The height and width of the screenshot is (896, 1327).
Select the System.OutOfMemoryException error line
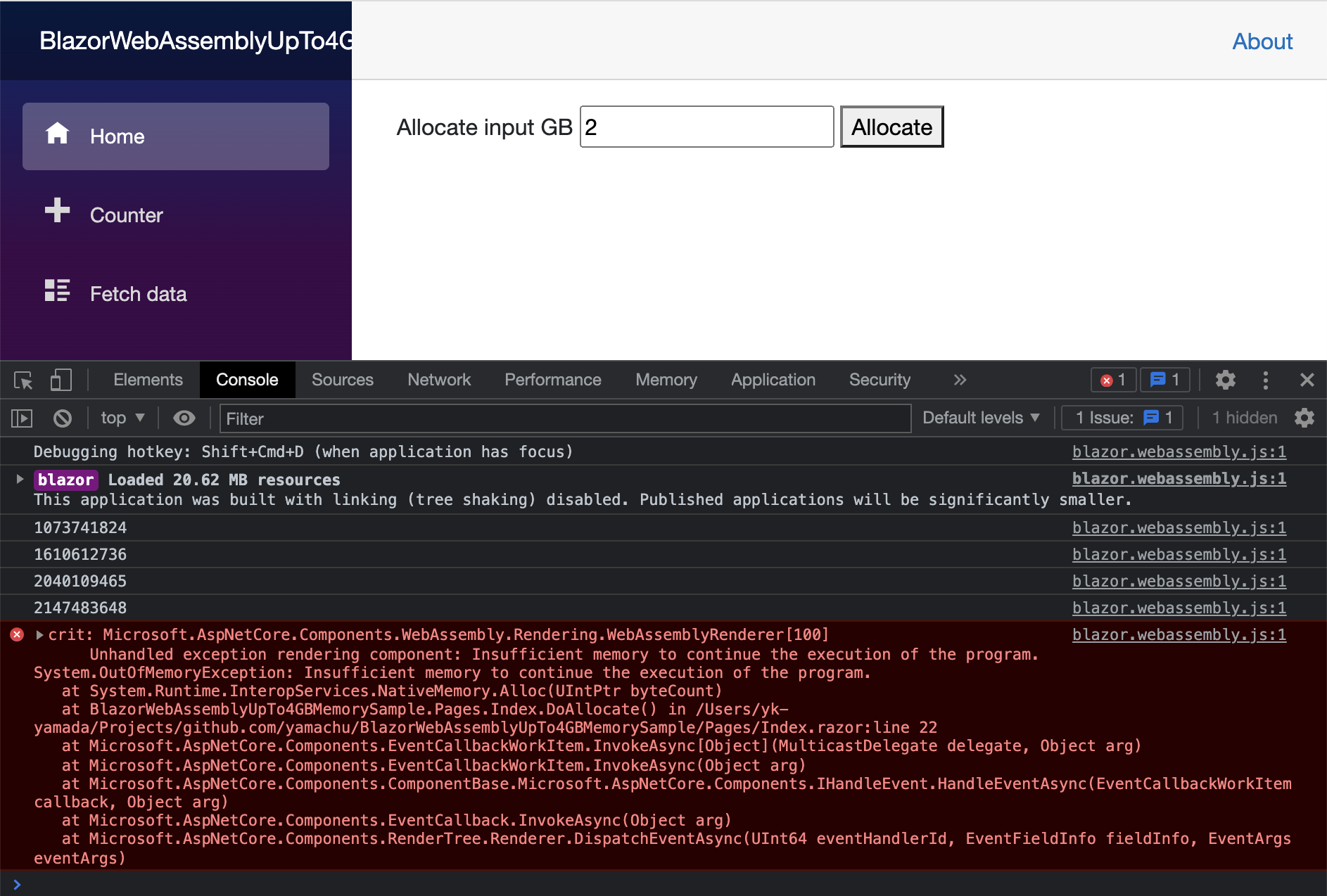click(452, 672)
